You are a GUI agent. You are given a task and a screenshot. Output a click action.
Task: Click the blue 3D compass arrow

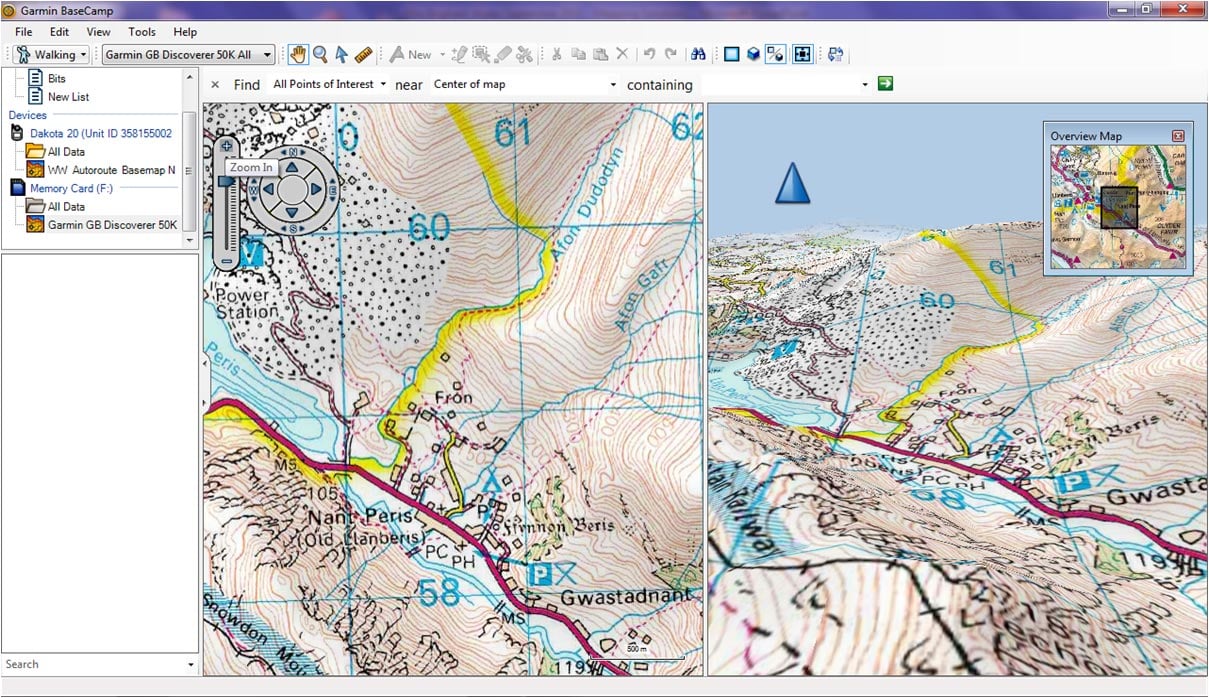click(792, 183)
